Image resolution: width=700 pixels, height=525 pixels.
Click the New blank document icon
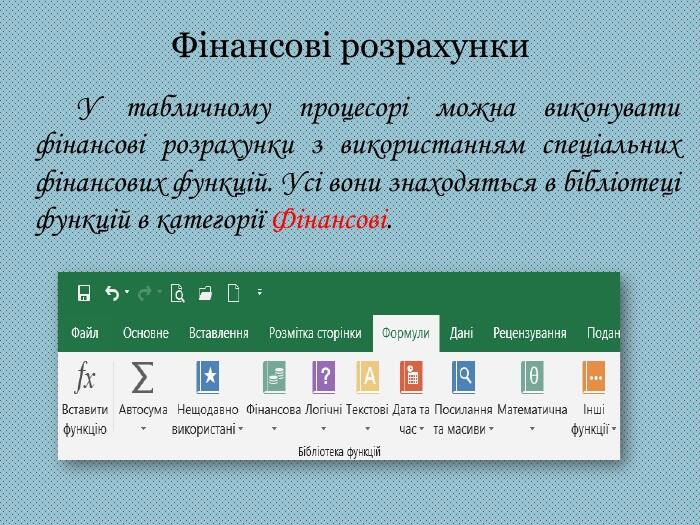(233, 293)
